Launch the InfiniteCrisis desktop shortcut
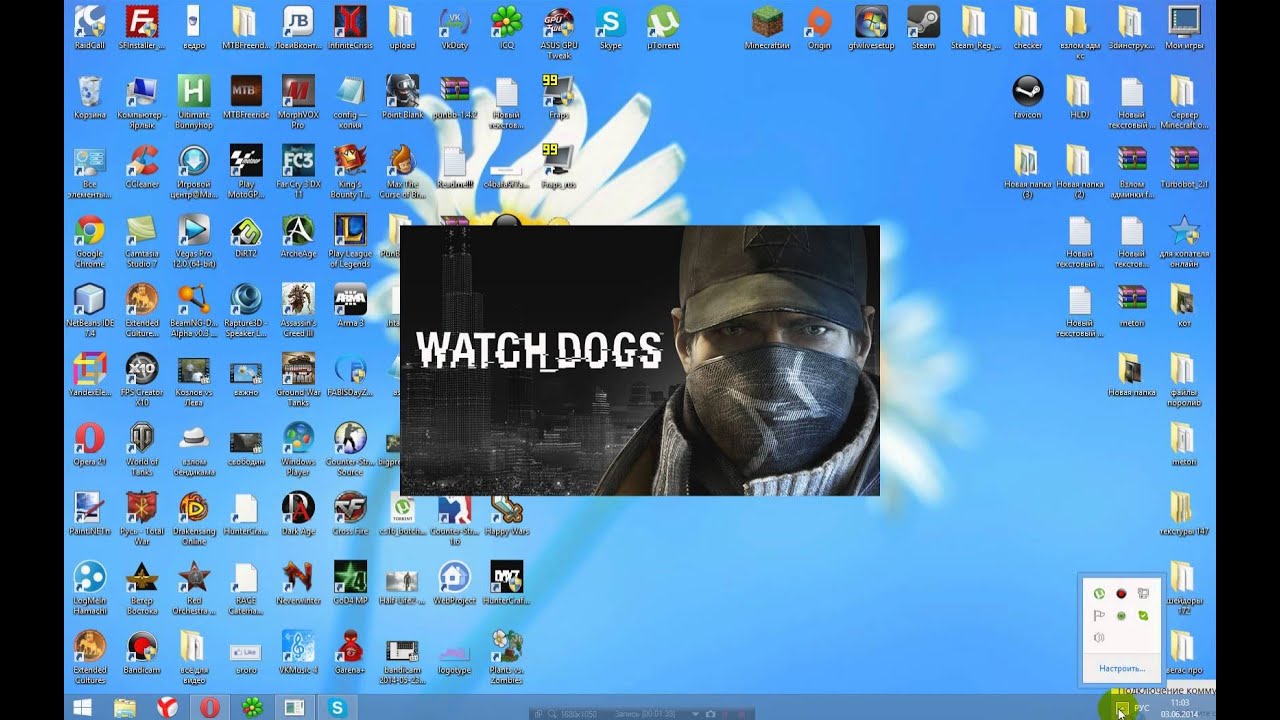 tap(350, 27)
